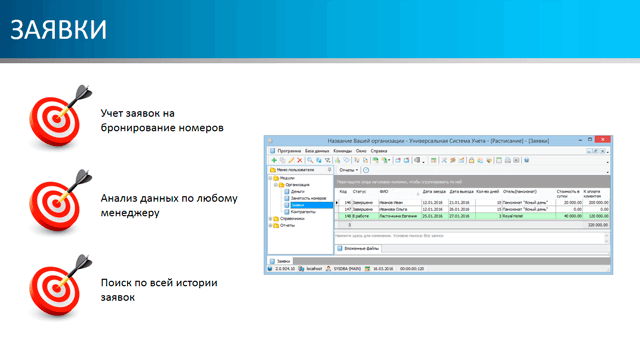Click the pencil edit record icon

click(x=291, y=160)
